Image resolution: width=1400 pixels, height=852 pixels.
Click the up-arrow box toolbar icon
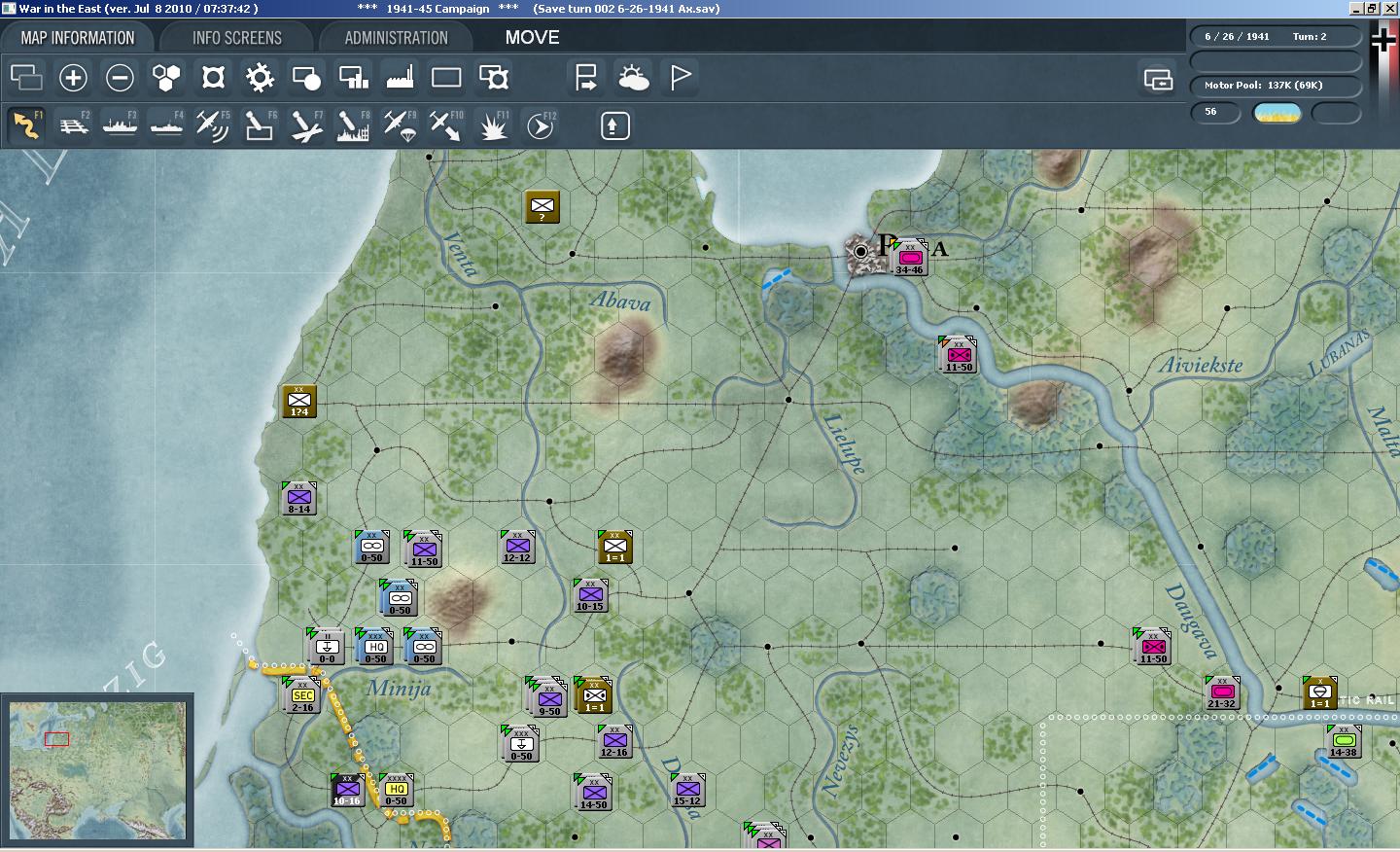(614, 125)
